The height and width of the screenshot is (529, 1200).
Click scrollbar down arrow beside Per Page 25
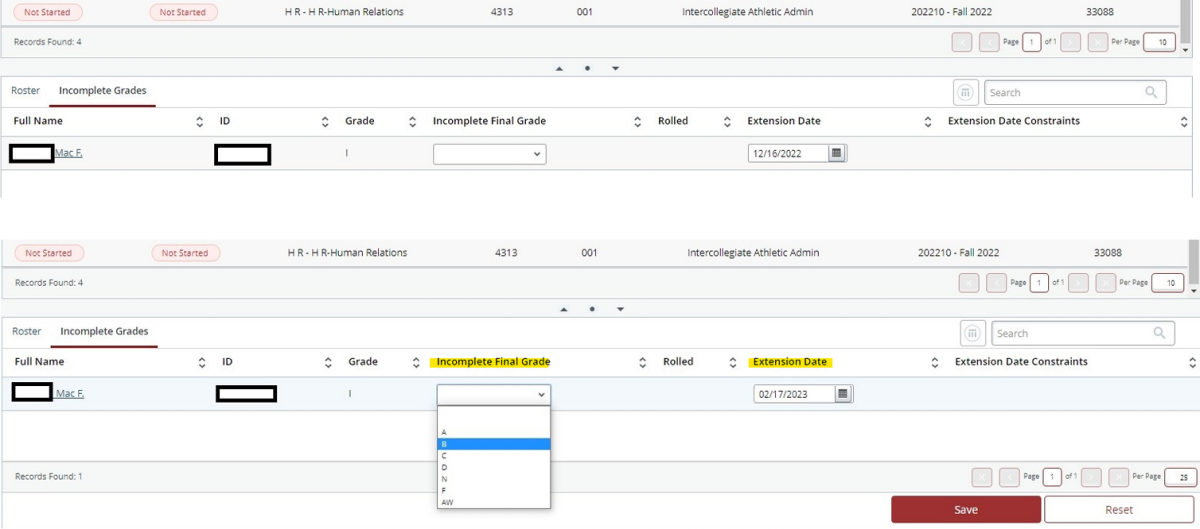tap(1193, 290)
